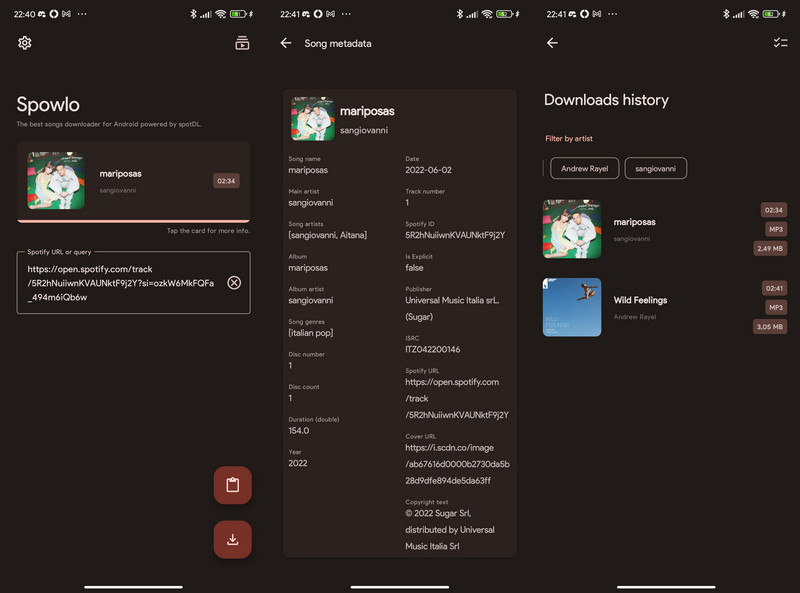The image size is (800, 593).
Task: Open downloads history via top-right queue icon
Action: pyautogui.click(x=242, y=43)
